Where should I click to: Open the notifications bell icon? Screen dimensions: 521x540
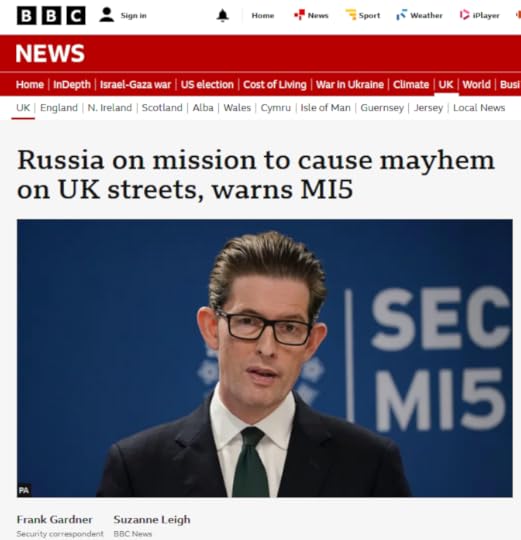tap(222, 16)
